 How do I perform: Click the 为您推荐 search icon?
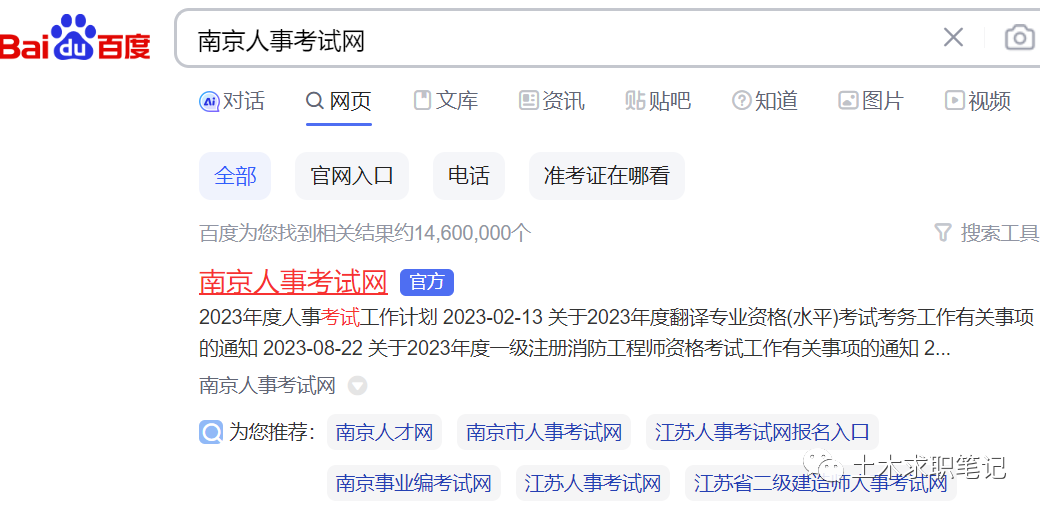click(210, 433)
